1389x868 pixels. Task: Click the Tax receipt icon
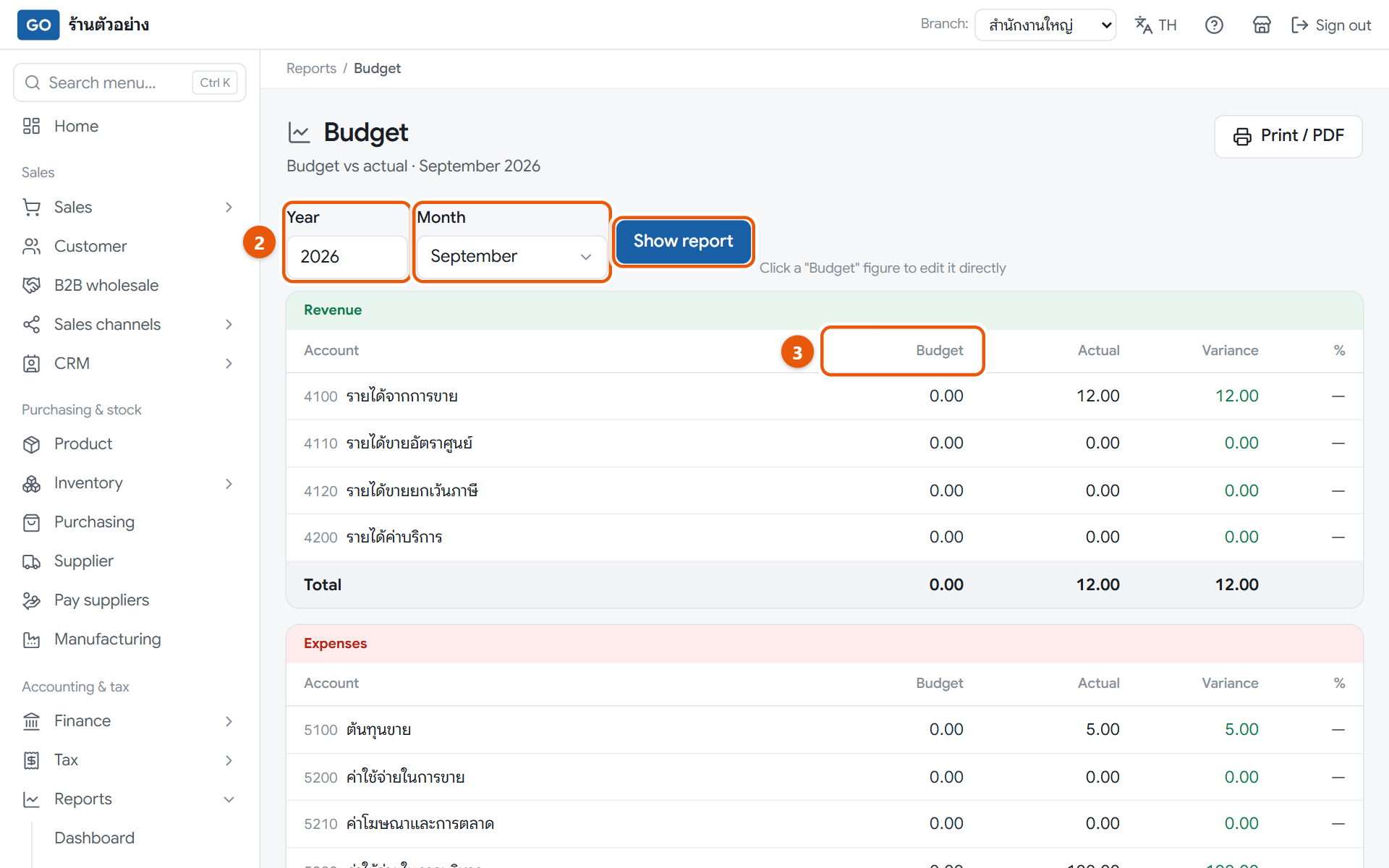pyautogui.click(x=31, y=760)
